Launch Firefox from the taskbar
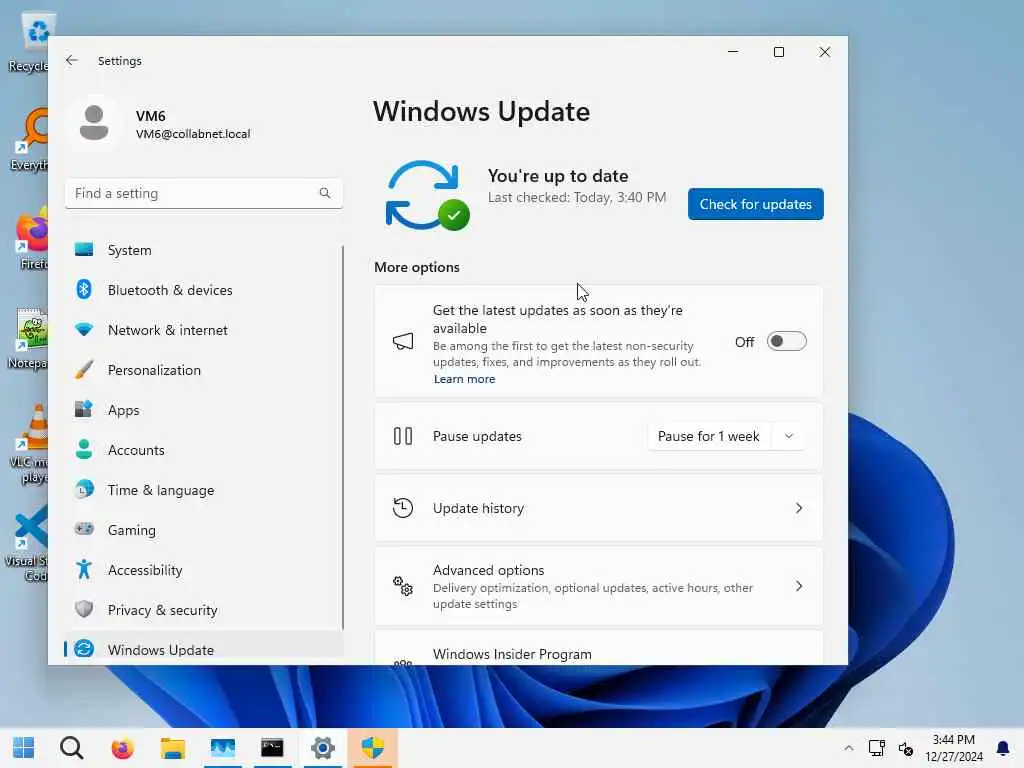This screenshot has width=1024, height=768. click(122, 748)
